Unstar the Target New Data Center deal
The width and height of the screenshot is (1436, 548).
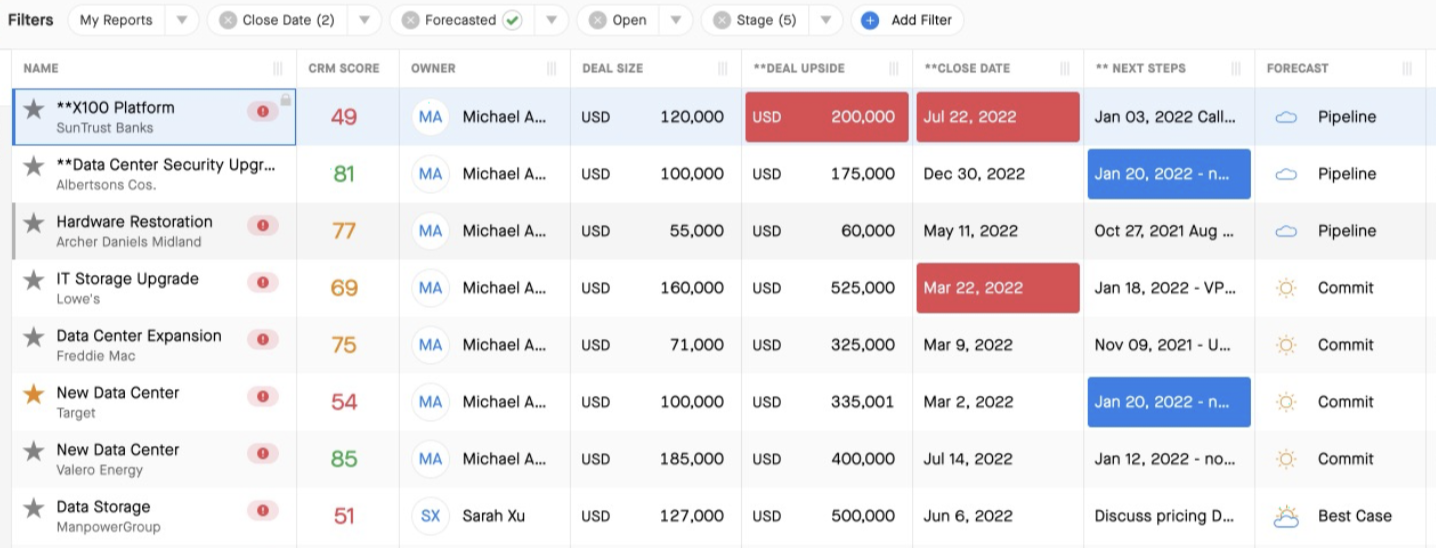click(x=34, y=394)
